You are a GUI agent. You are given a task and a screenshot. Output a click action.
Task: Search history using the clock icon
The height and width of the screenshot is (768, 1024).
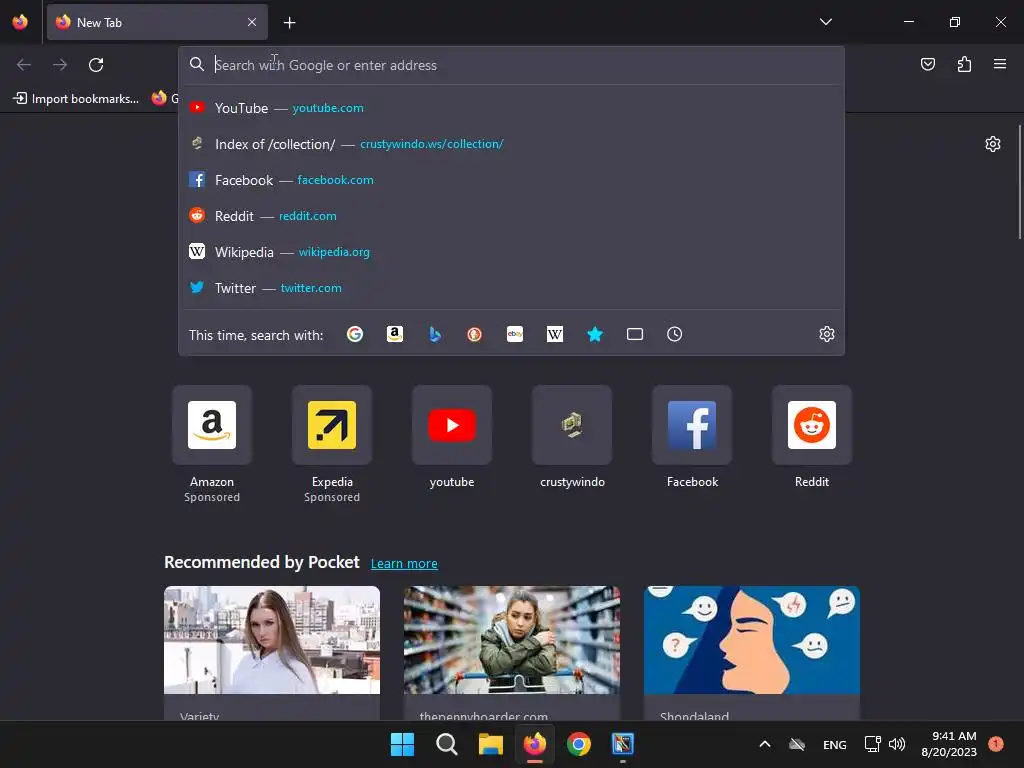point(675,334)
